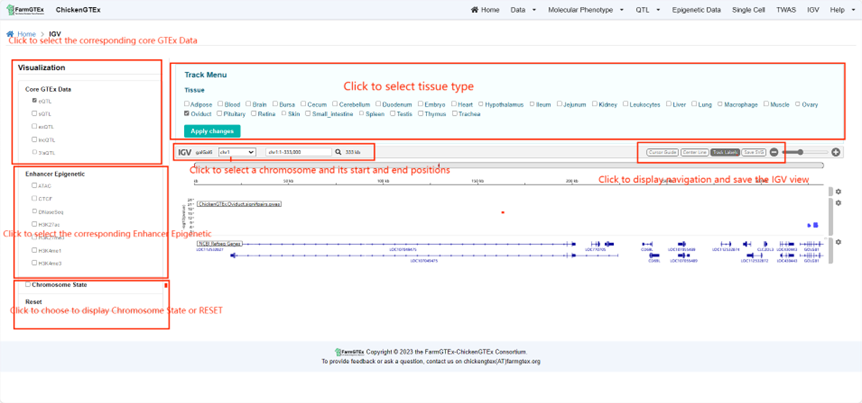Open the chromosome chr1 dropdown
Image resolution: width=862 pixels, height=403 pixels.
[x=237, y=152]
